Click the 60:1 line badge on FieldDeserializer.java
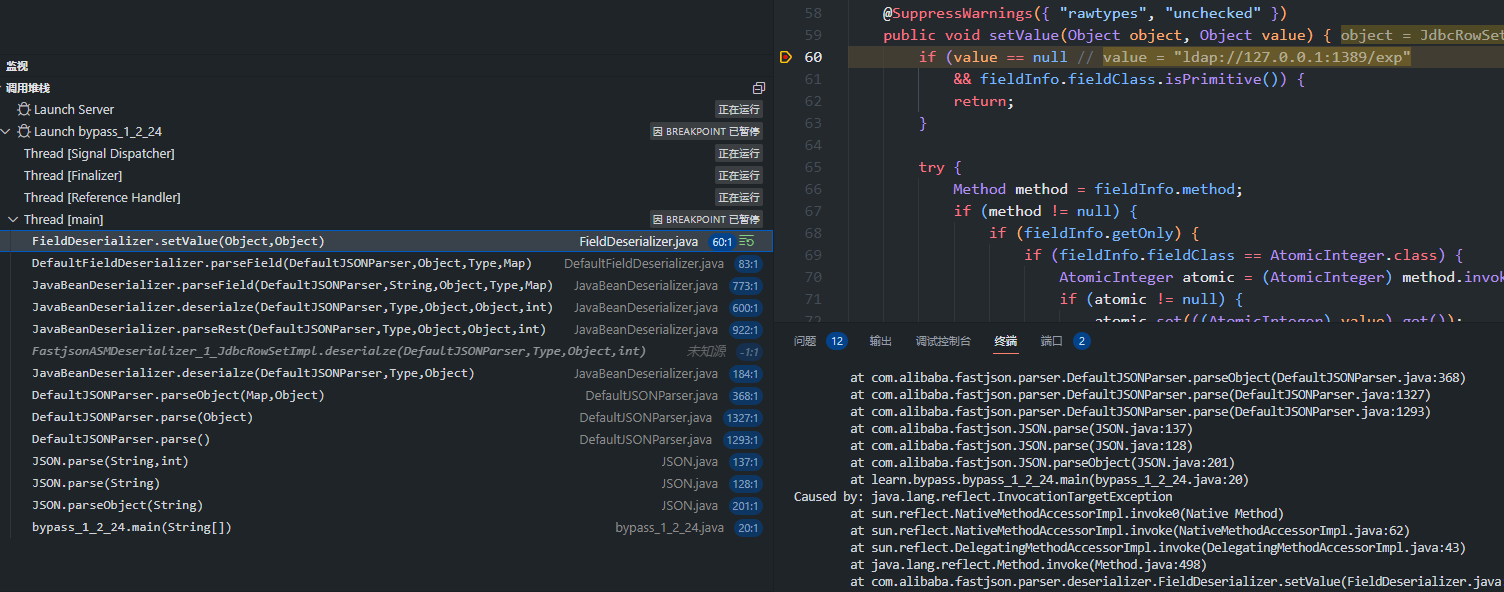Screen dimensions: 1504x592 click(721, 242)
